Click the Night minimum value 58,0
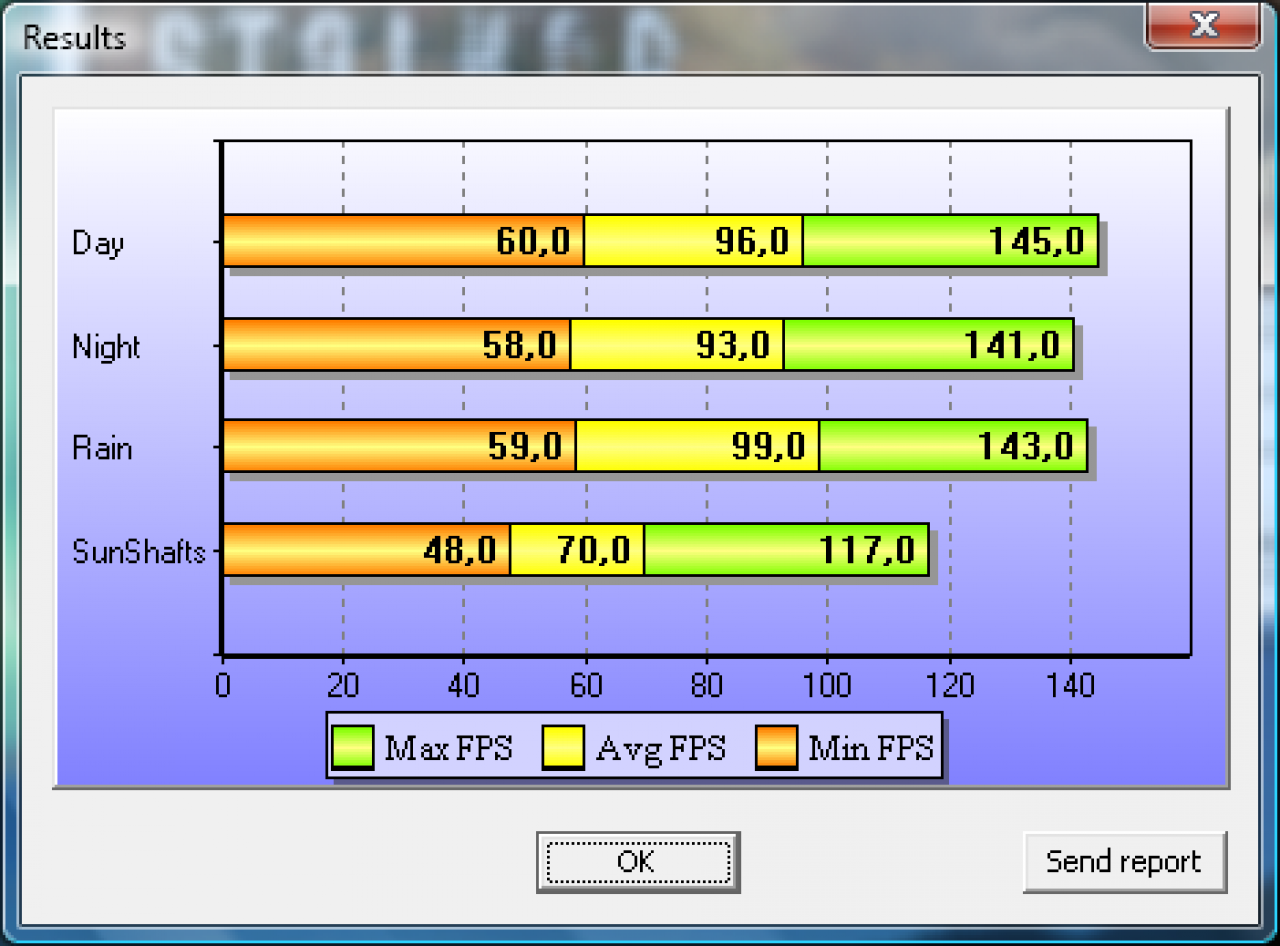This screenshot has width=1280, height=946. coord(520,345)
